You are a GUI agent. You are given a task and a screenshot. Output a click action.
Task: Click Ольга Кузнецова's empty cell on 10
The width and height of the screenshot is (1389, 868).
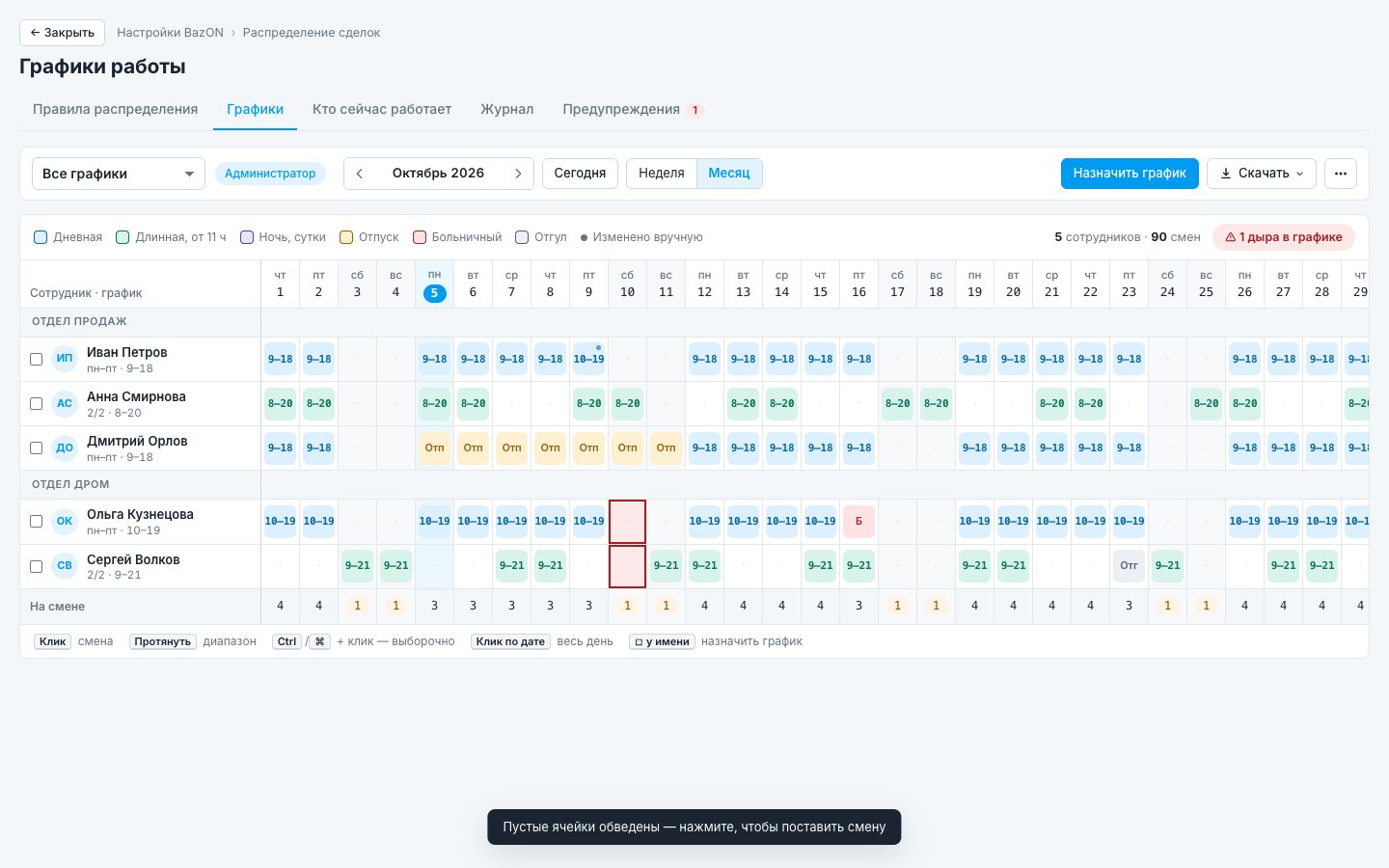(x=627, y=522)
